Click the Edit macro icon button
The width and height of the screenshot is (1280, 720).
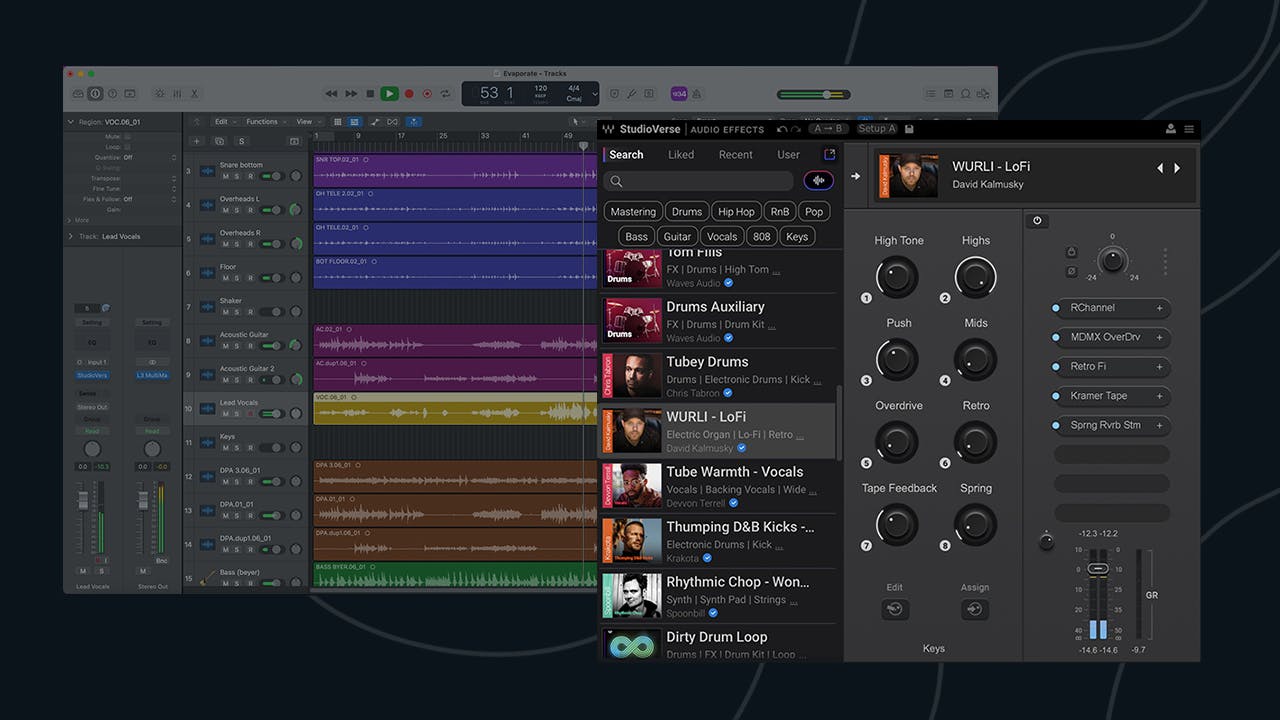[895, 609]
